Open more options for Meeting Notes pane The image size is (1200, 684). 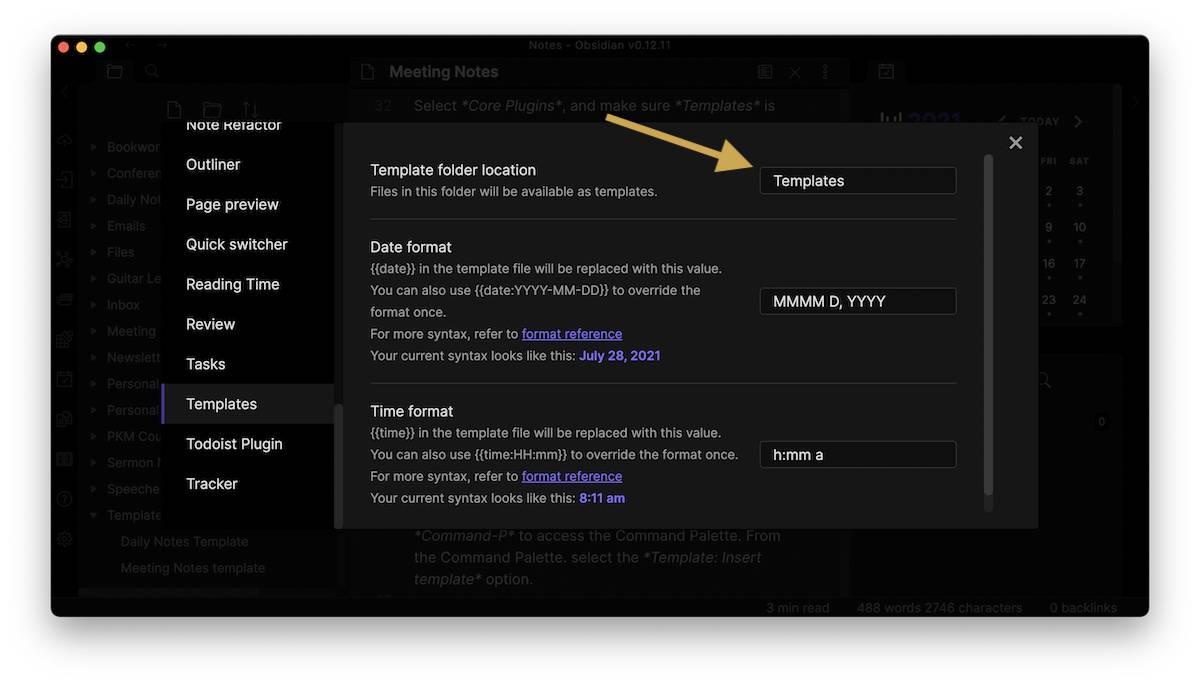pos(825,72)
